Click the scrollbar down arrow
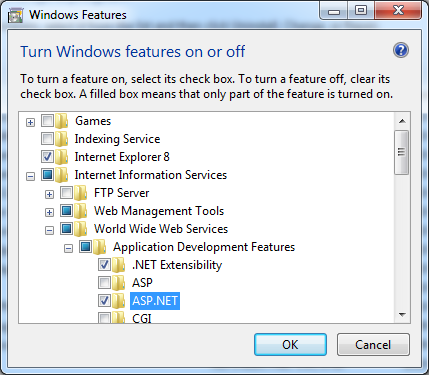This screenshot has height=375, width=429. click(402, 314)
